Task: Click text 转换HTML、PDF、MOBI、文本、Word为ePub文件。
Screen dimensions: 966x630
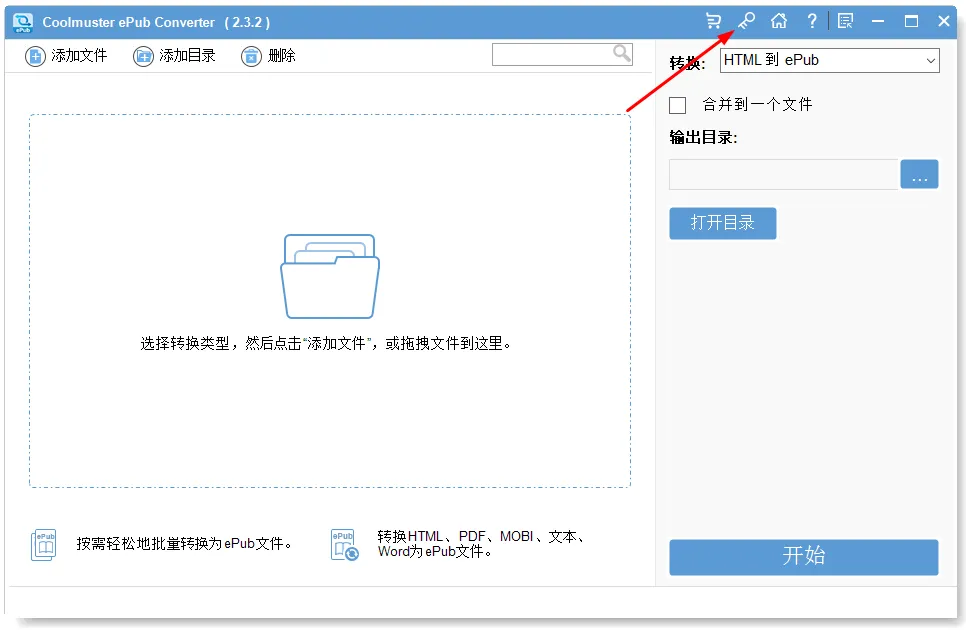Action: click(481, 544)
